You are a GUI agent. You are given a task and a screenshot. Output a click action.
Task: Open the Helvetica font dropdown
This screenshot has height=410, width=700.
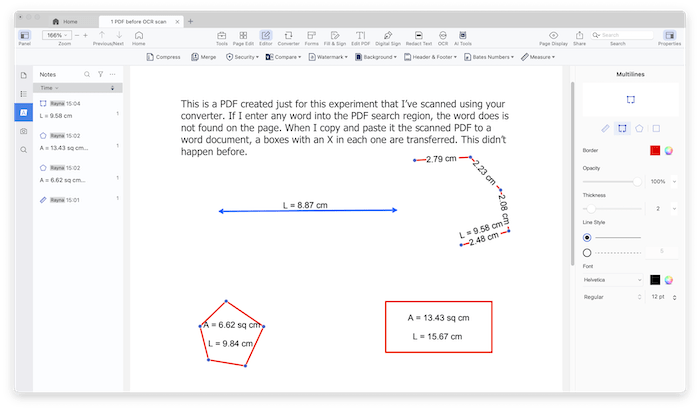pyautogui.click(x=612, y=280)
